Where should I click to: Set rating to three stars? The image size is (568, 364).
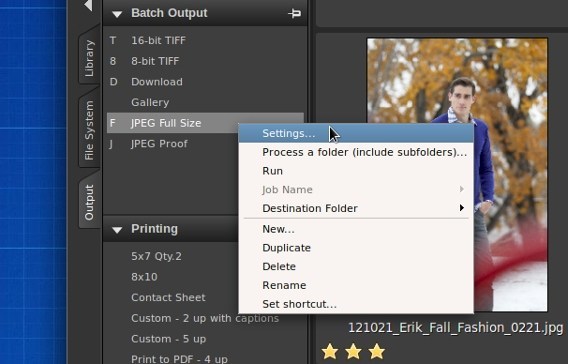point(377,351)
